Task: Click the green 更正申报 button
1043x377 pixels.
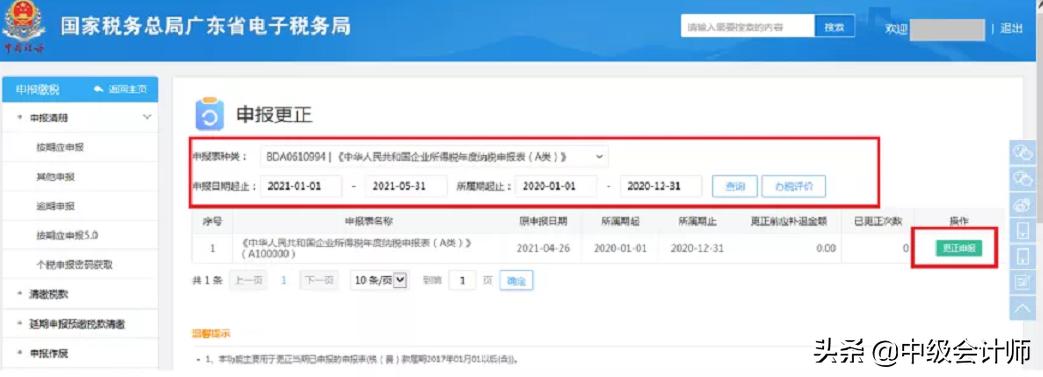Action: pos(959,248)
